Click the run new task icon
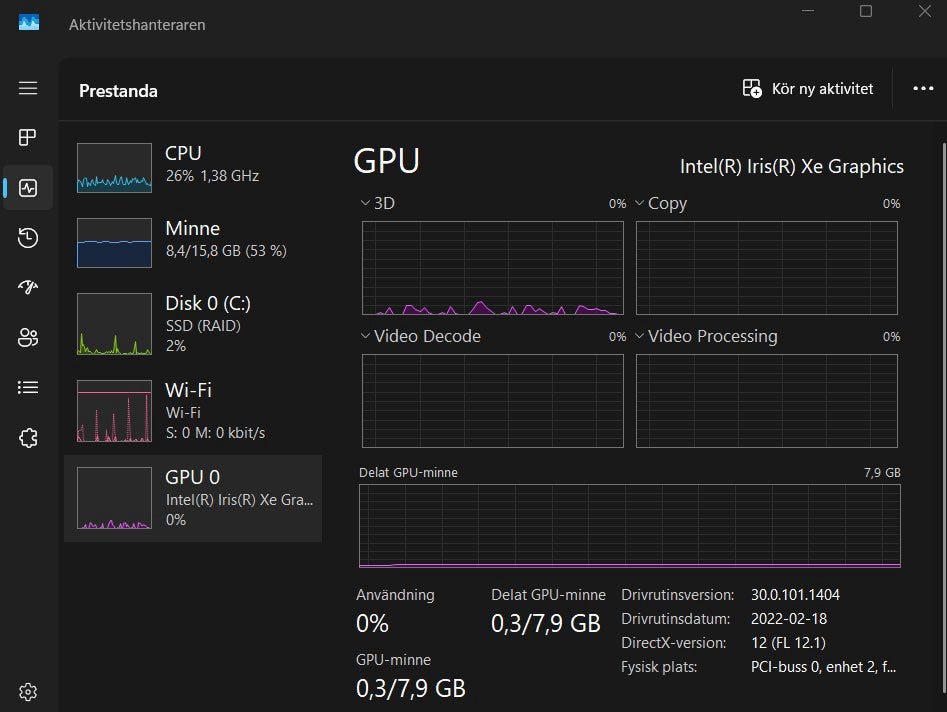The image size is (947, 712). pyautogui.click(x=752, y=89)
